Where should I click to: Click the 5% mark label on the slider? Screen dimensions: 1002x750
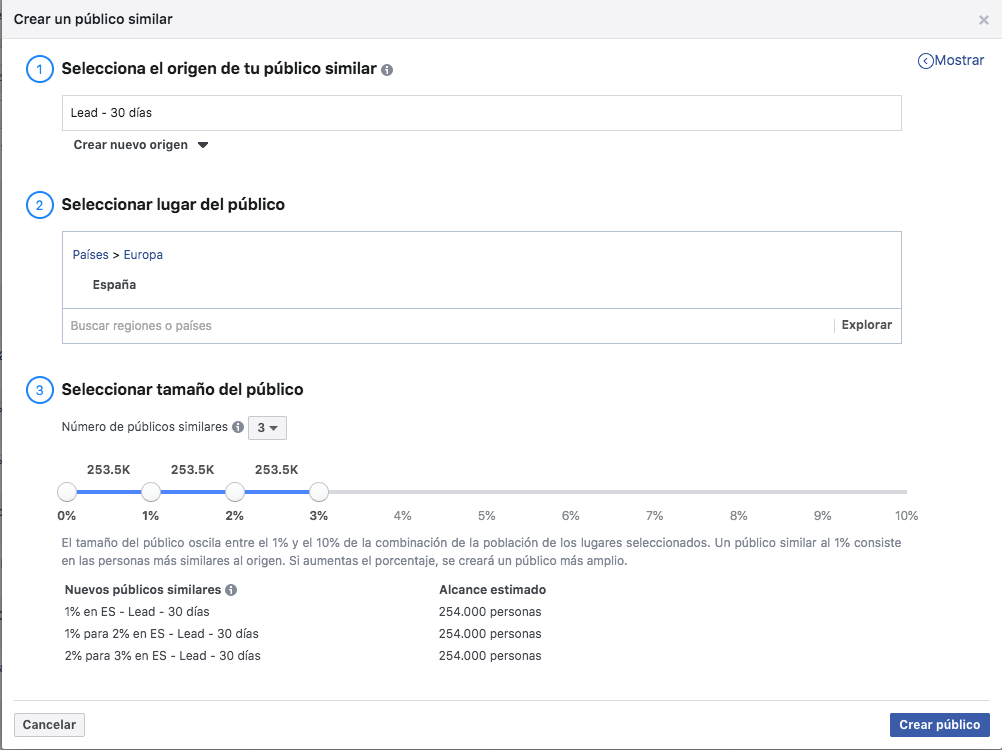[486, 516]
